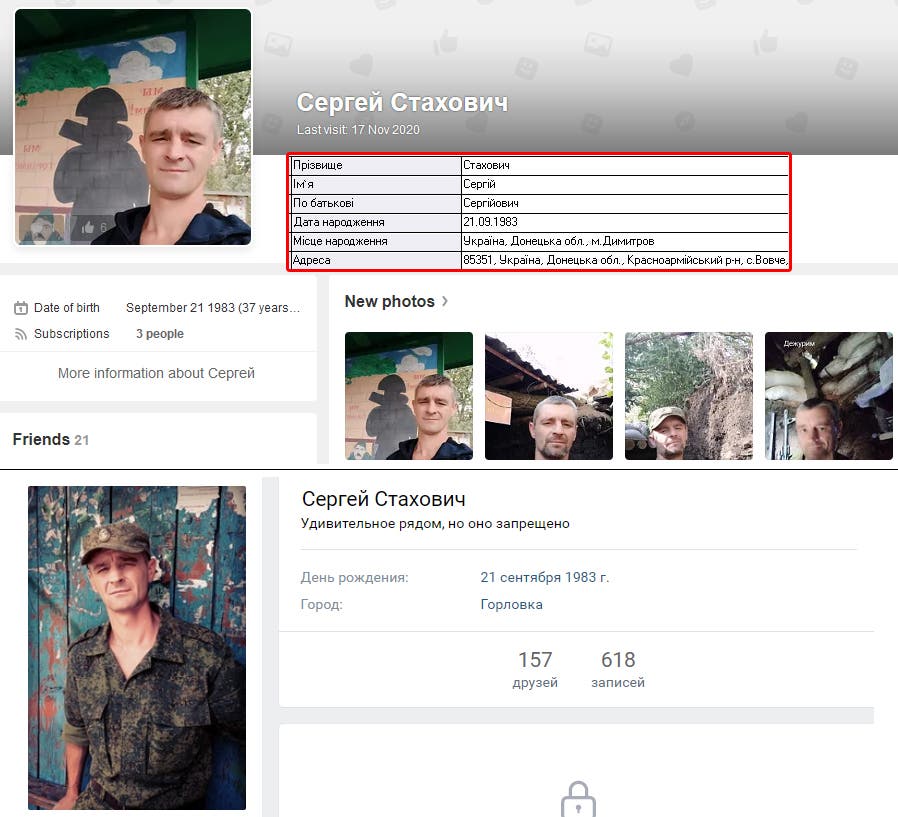Open the 3 people subscriptions link

click(x=160, y=334)
